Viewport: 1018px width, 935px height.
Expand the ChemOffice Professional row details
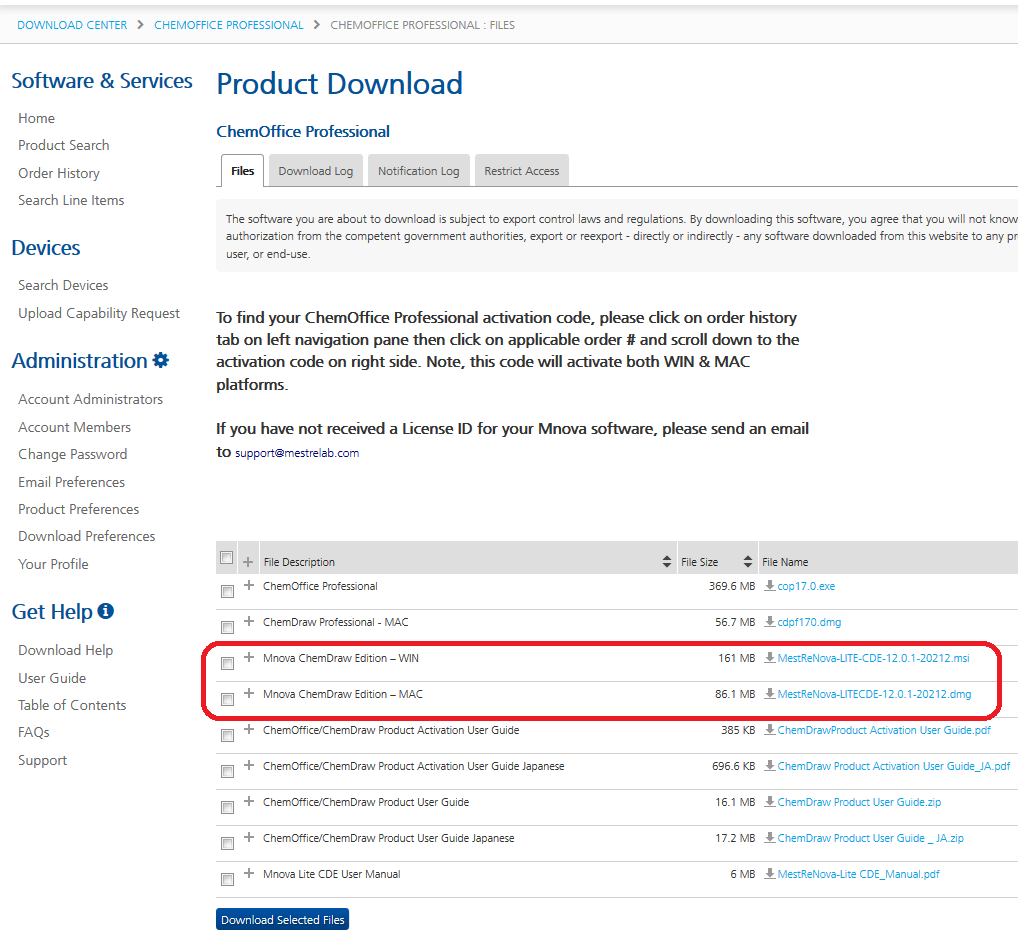(249, 585)
